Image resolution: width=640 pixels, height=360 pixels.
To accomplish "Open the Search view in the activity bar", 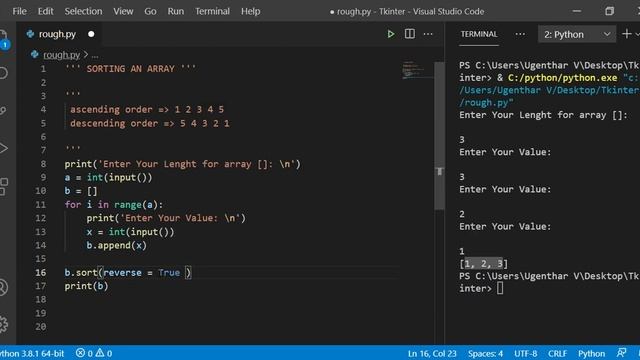I will tap(3, 73).
